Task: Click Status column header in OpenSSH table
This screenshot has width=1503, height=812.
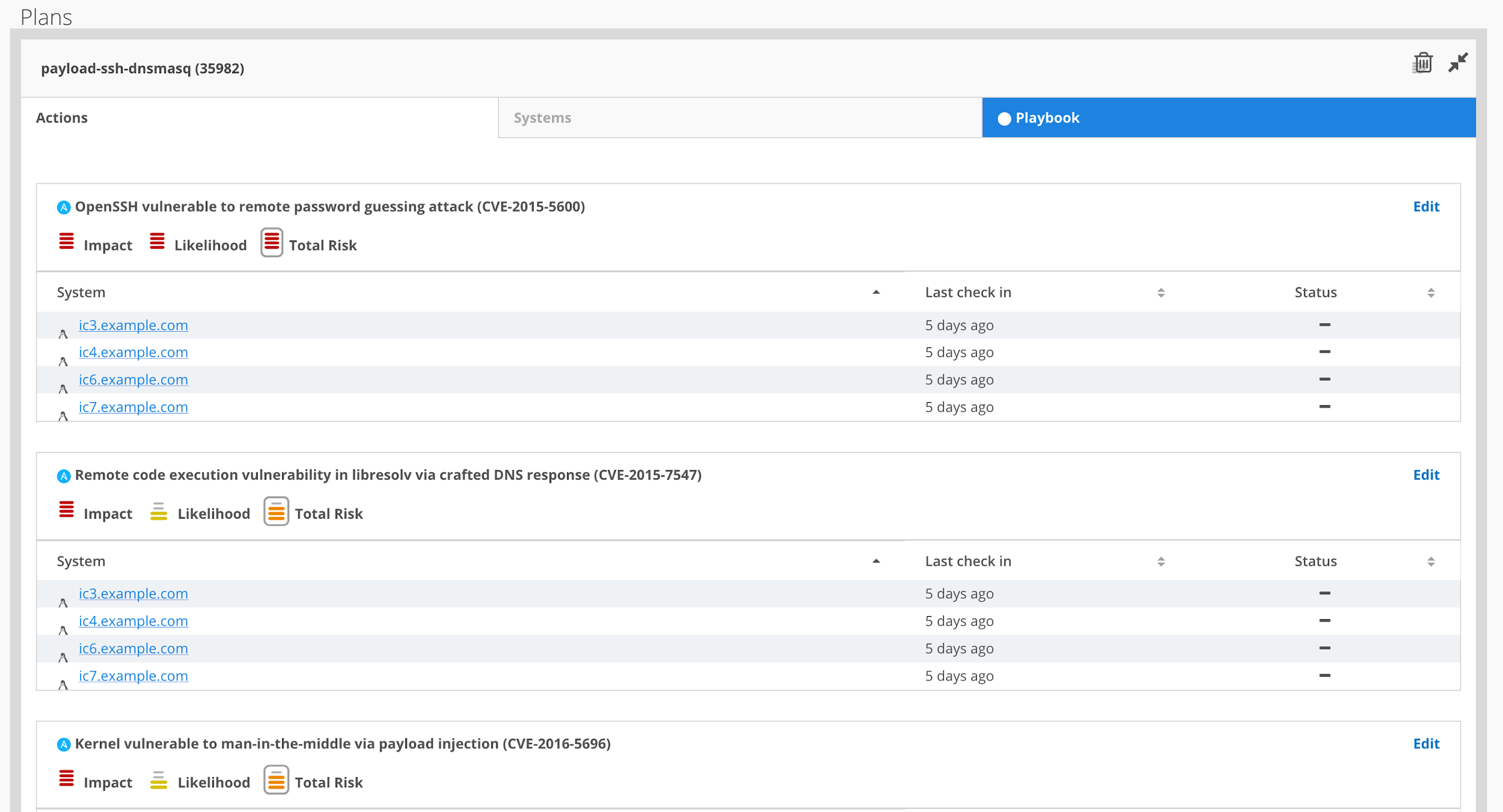Action: [1315, 293]
